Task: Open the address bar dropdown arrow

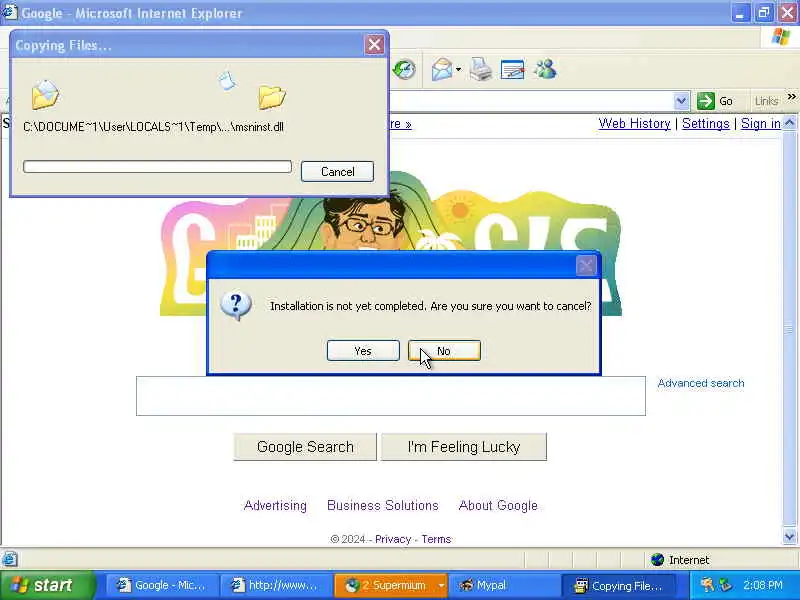Action: click(x=681, y=101)
